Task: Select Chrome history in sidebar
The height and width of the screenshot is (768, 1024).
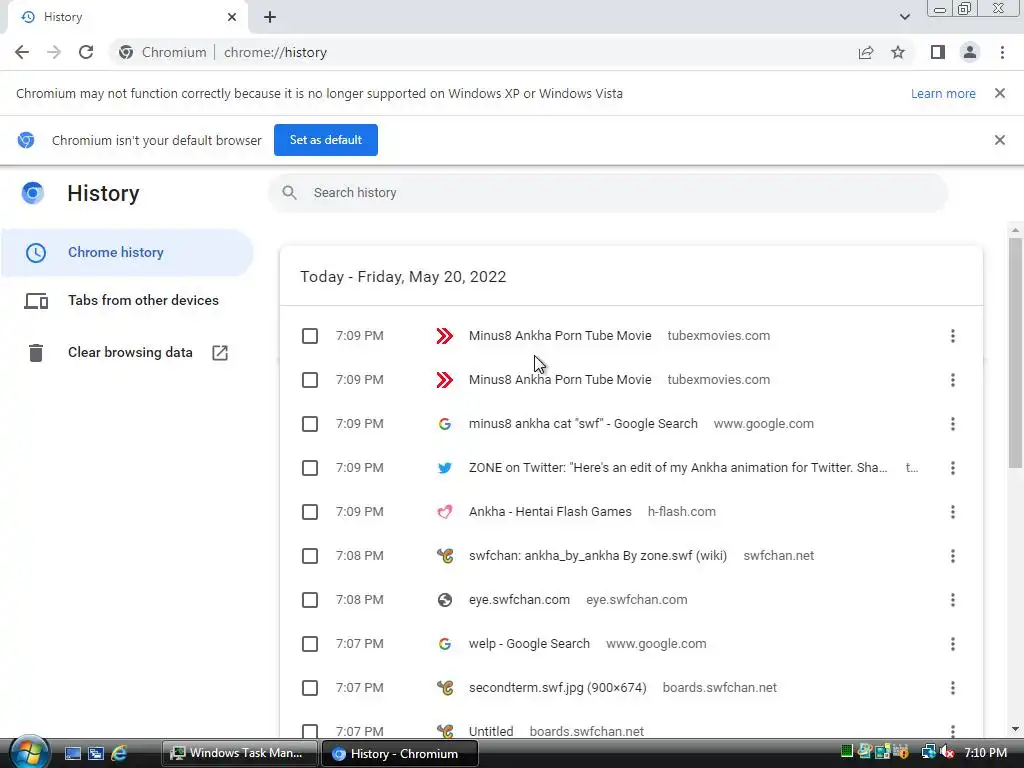Action: [127, 253]
